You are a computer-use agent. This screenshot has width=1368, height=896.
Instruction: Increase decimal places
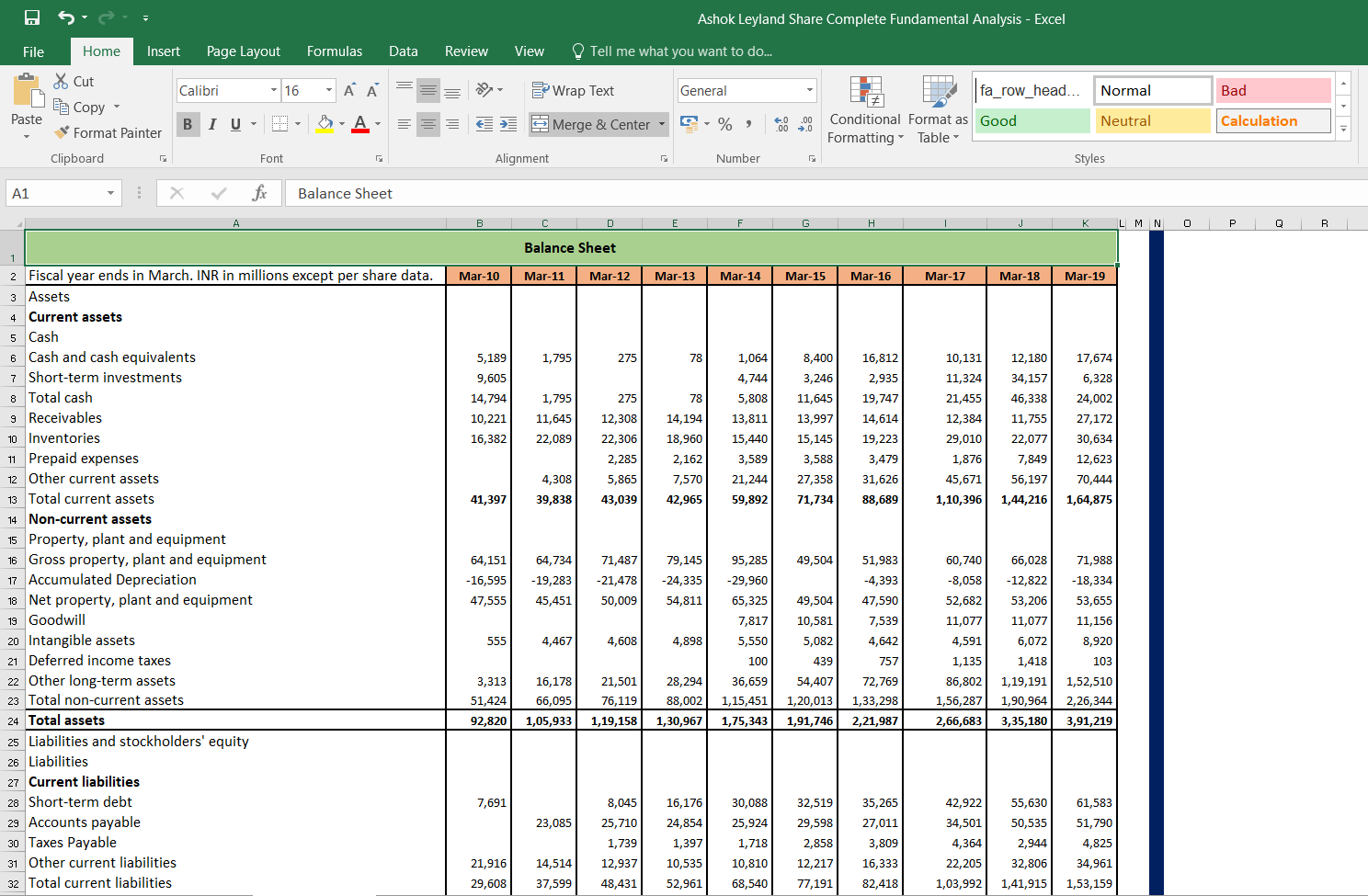pos(781,124)
